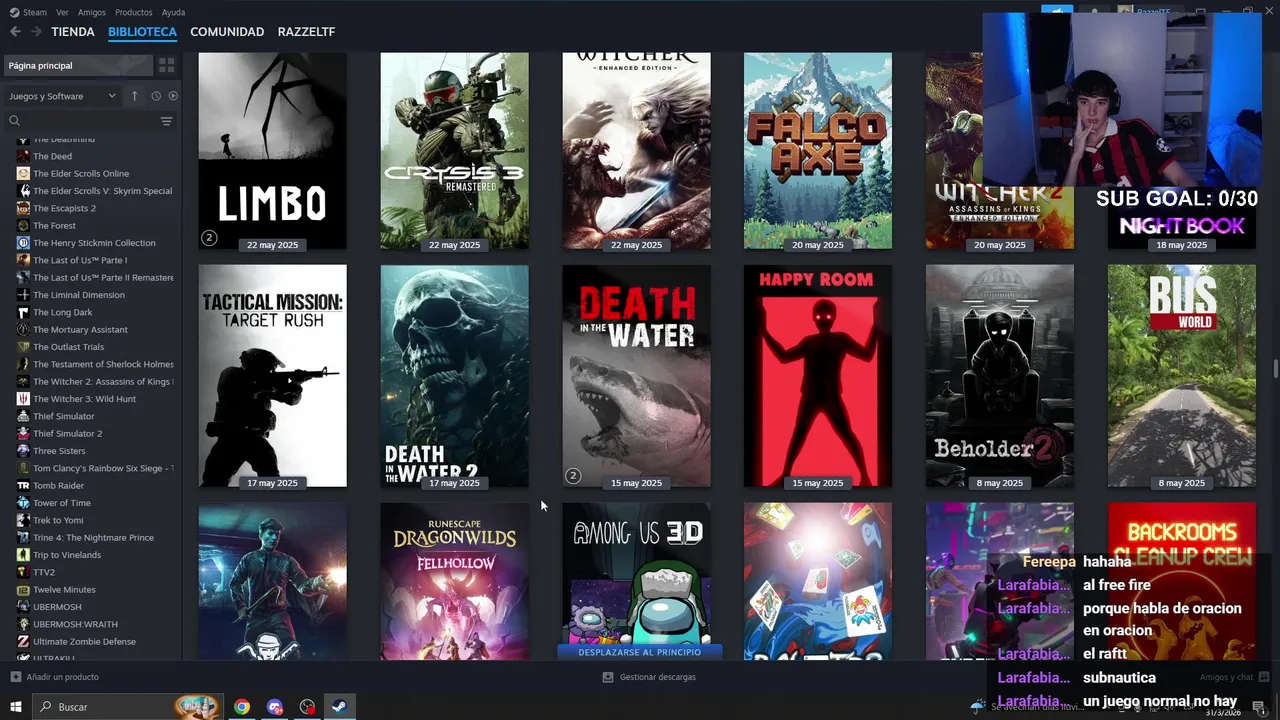Open the advanced filter options icon

[166, 121]
